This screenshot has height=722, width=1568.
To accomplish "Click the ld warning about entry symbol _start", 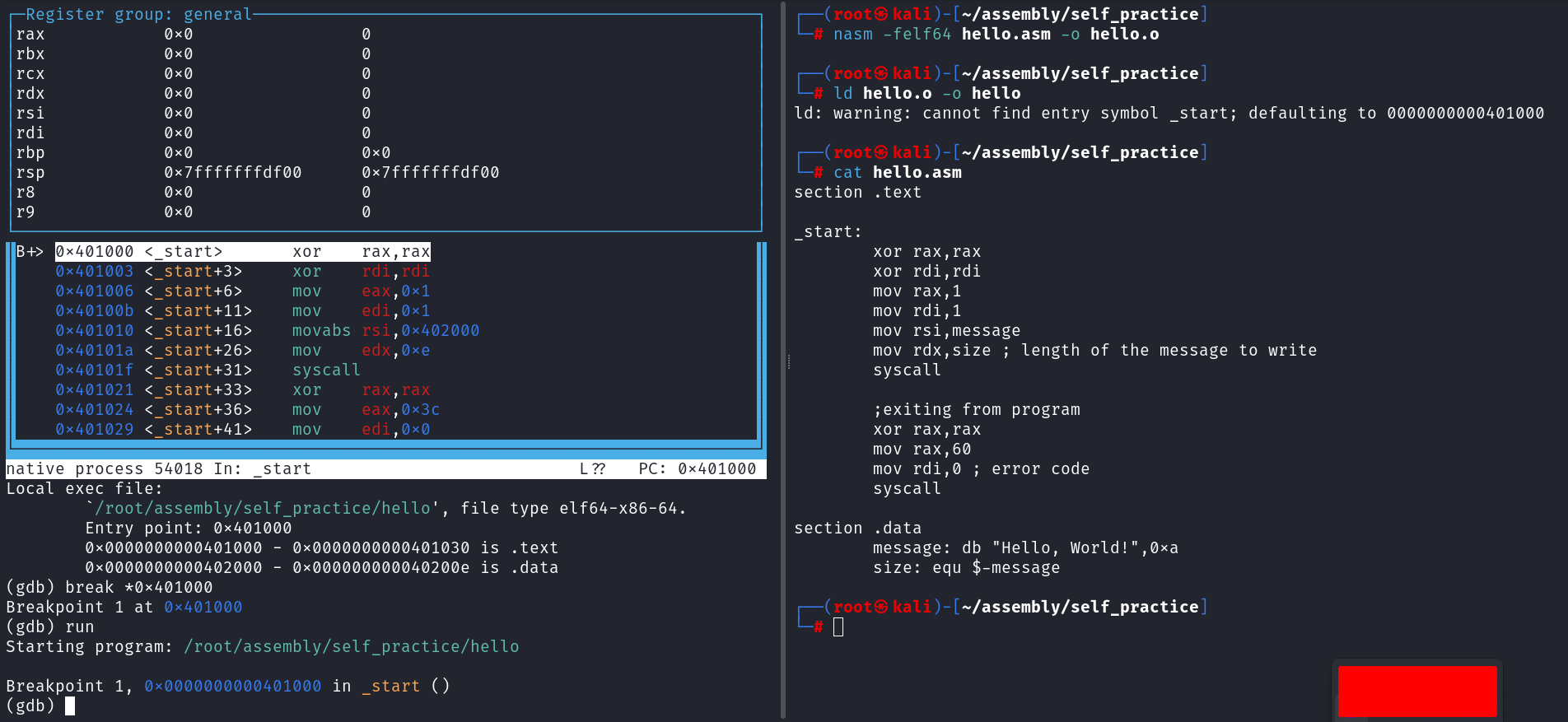I will click(x=1168, y=113).
